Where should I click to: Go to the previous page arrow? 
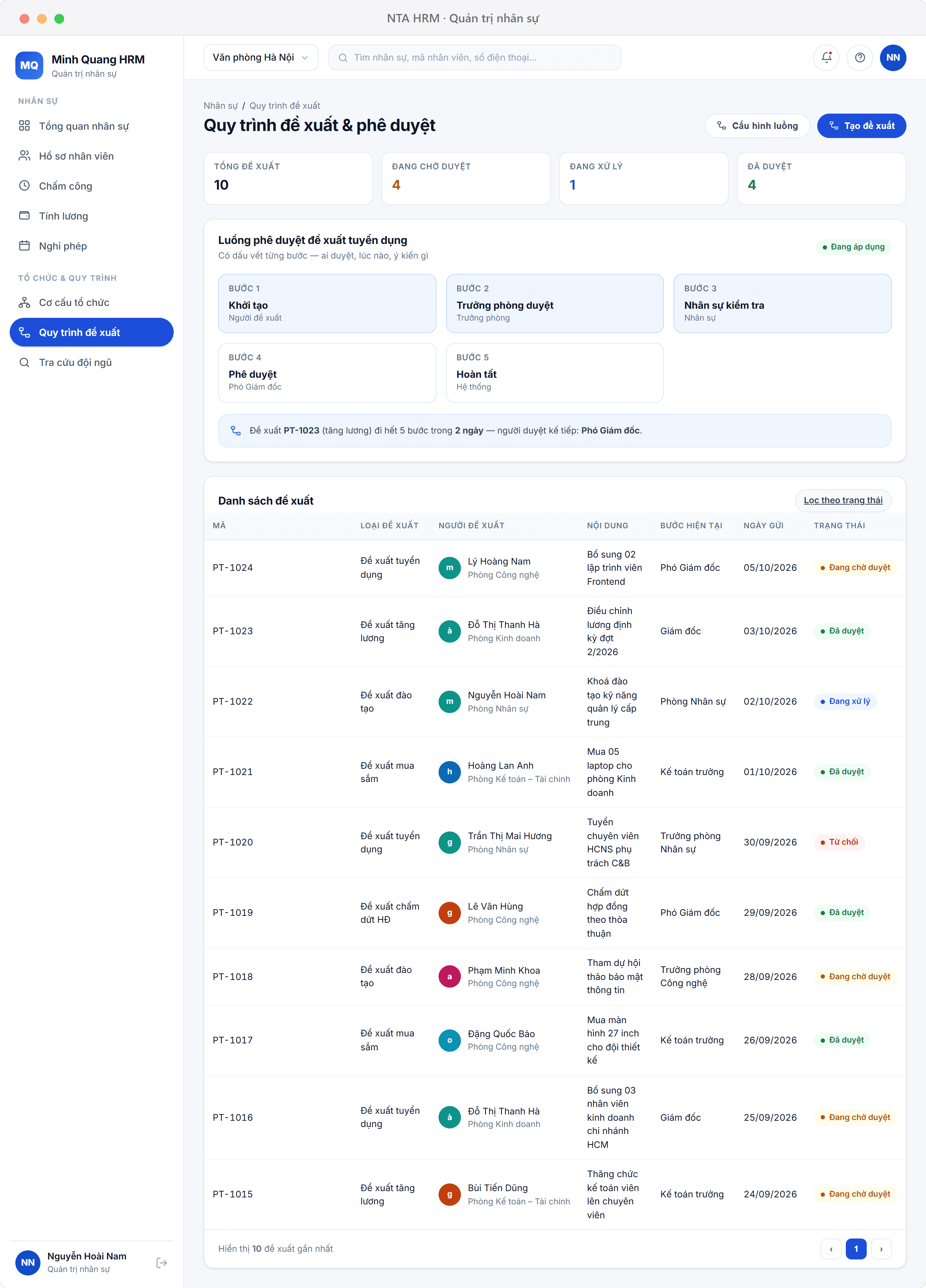[x=831, y=1249]
